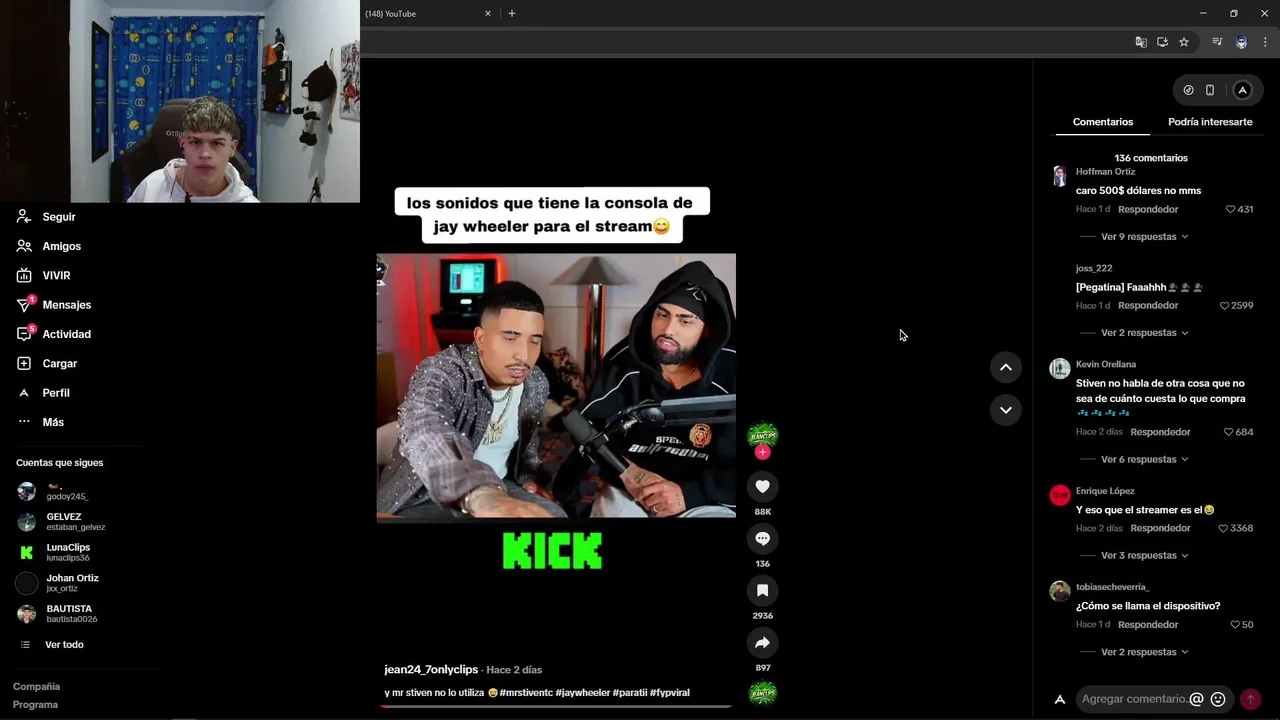Open Mensajes inbox in sidebar
1280x720 pixels.
pyautogui.click(x=54, y=305)
